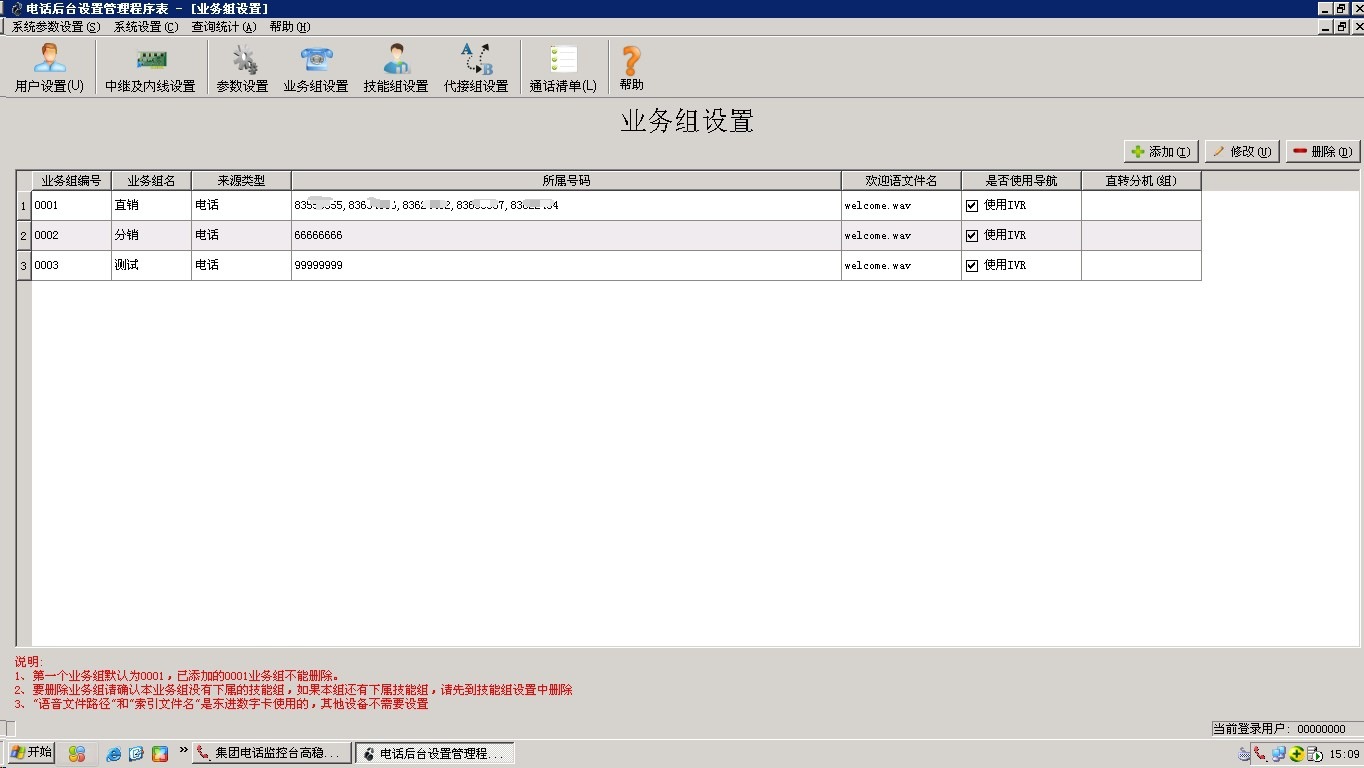Click 电话后台设置管理程 taskbar button
The height and width of the screenshot is (768, 1364).
click(x=434, y=753)
